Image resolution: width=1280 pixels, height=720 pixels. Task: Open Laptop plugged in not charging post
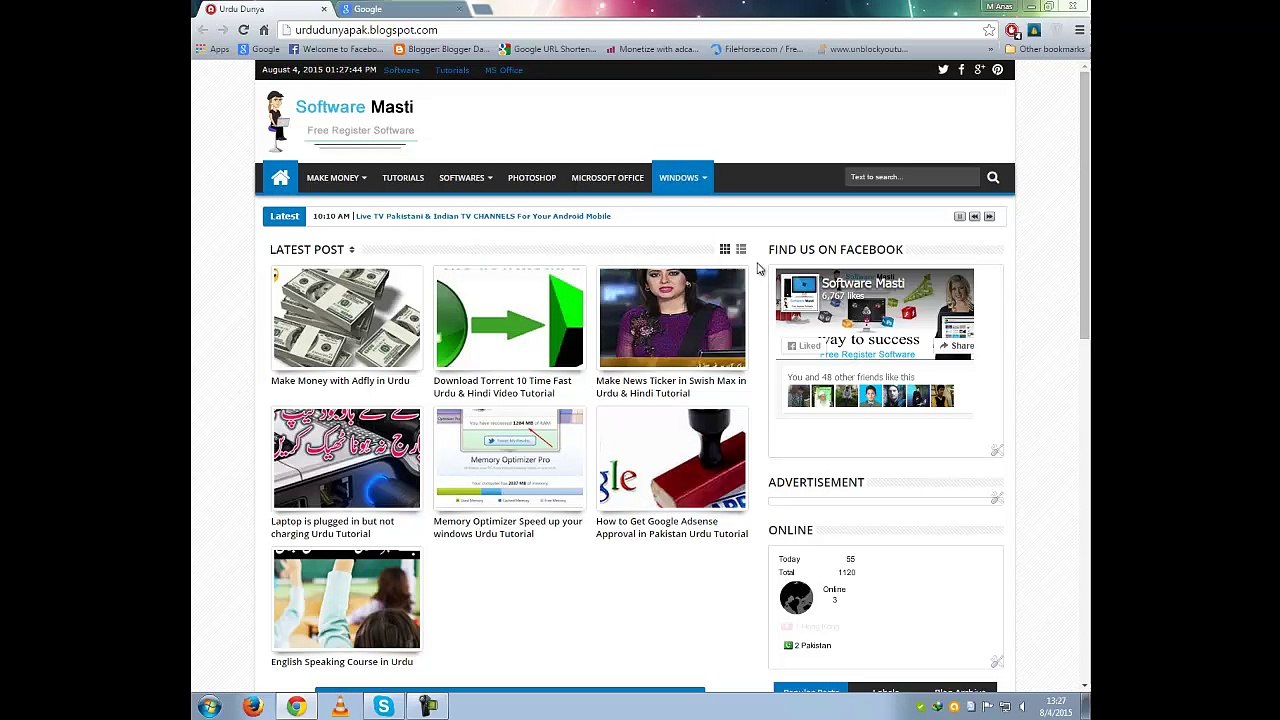333,527
